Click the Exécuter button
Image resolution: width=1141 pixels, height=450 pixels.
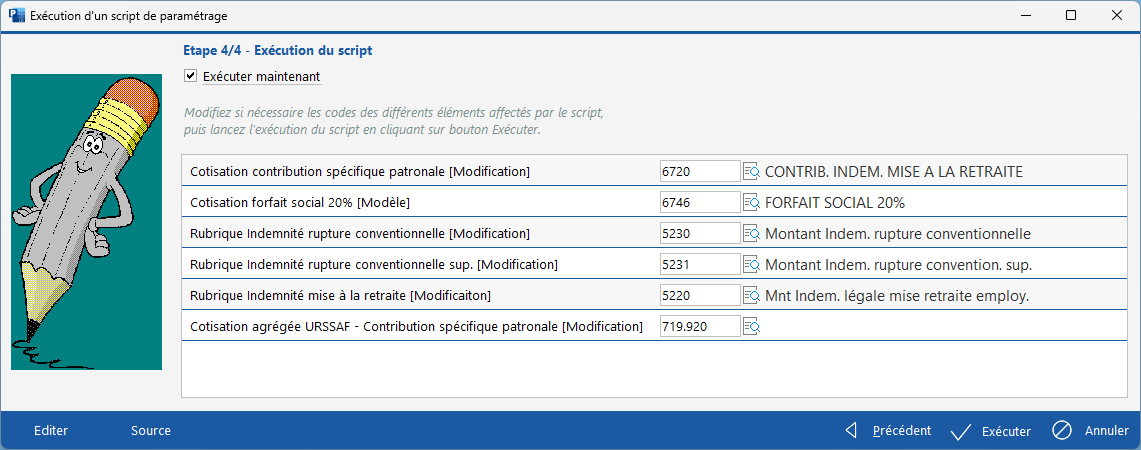(991, 431)
